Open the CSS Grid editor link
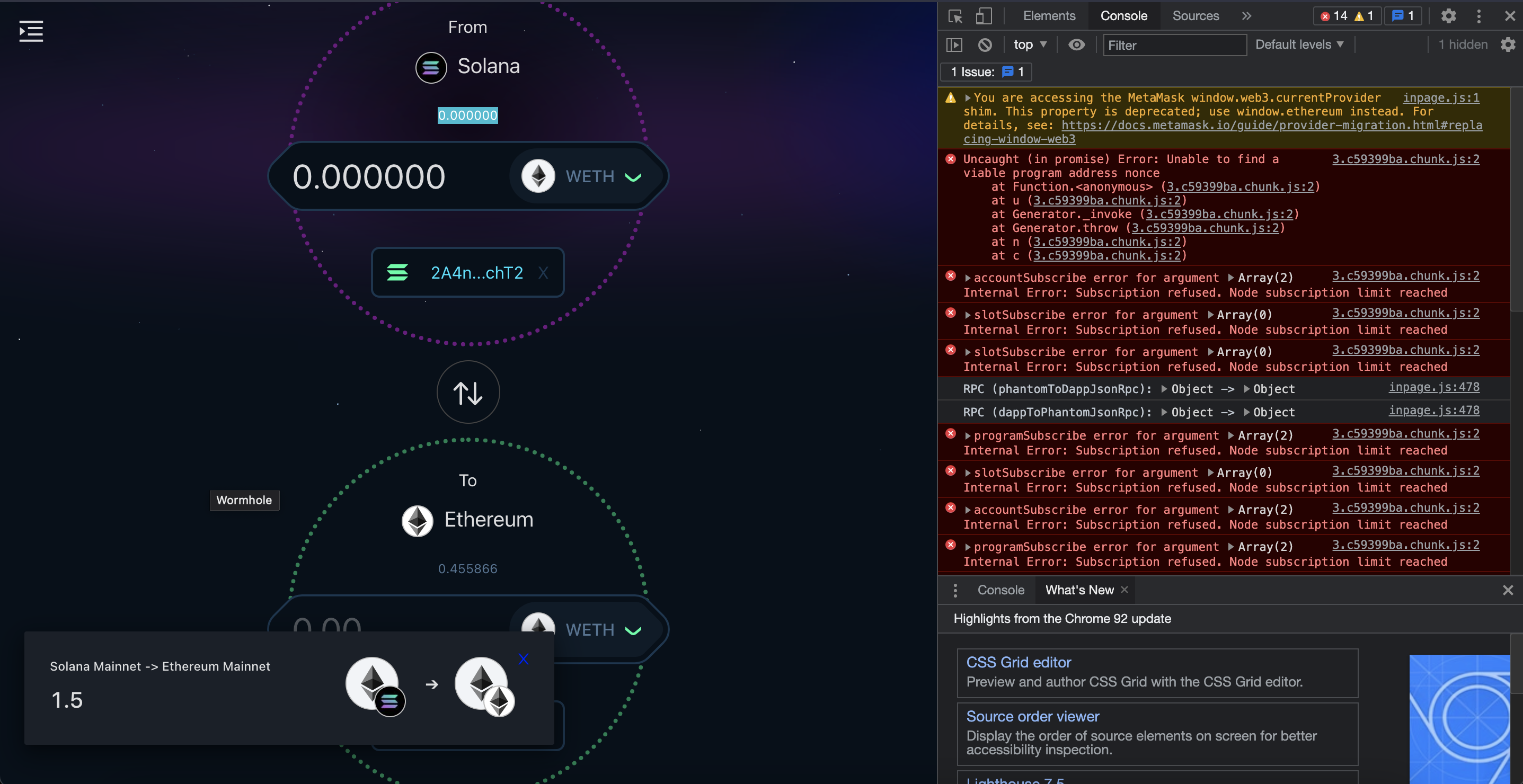Image resolution: width=1523 pixels, height=784 pixels. point(1018,662)
